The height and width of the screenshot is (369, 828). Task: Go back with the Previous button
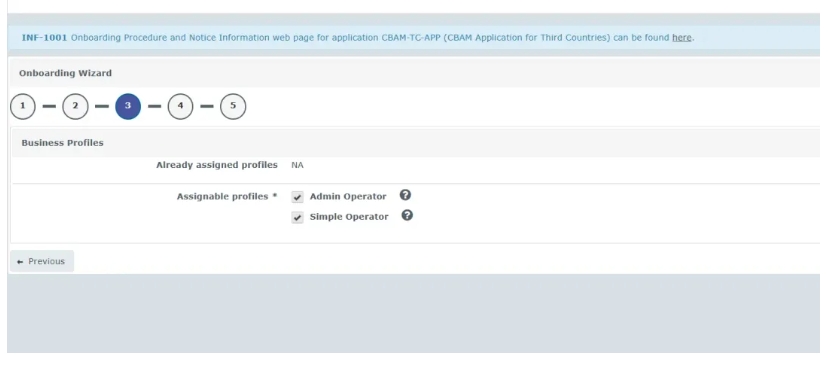42,261
